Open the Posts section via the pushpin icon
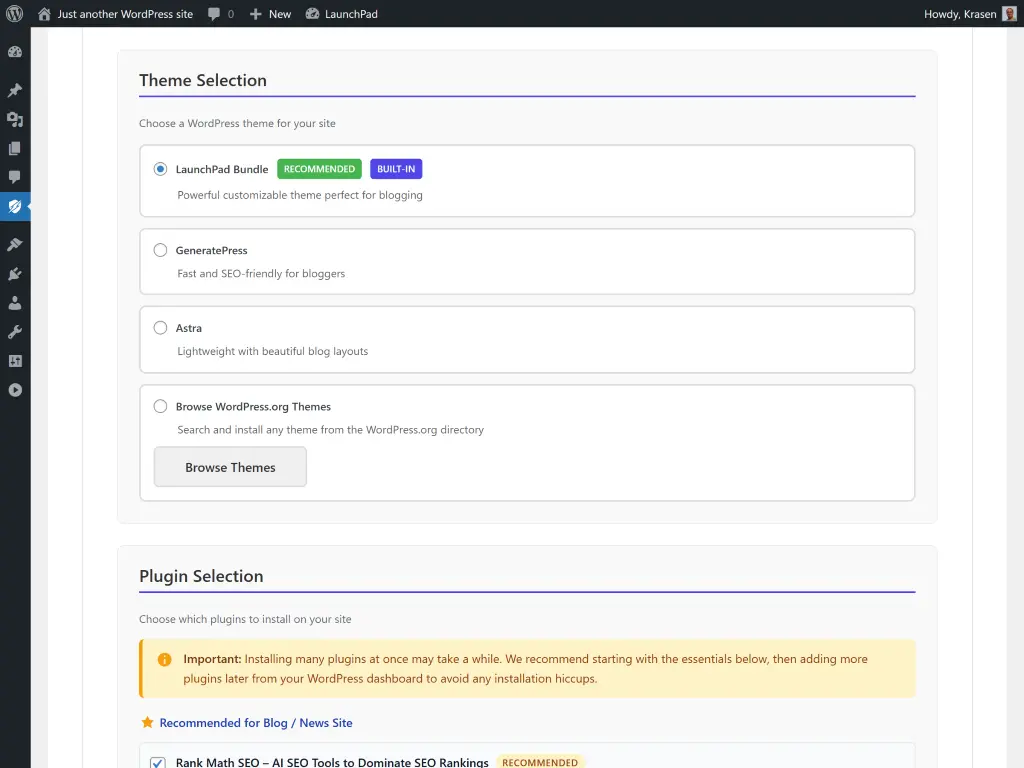The width and height of the screenshot is (1024, 768). [15, 90]
